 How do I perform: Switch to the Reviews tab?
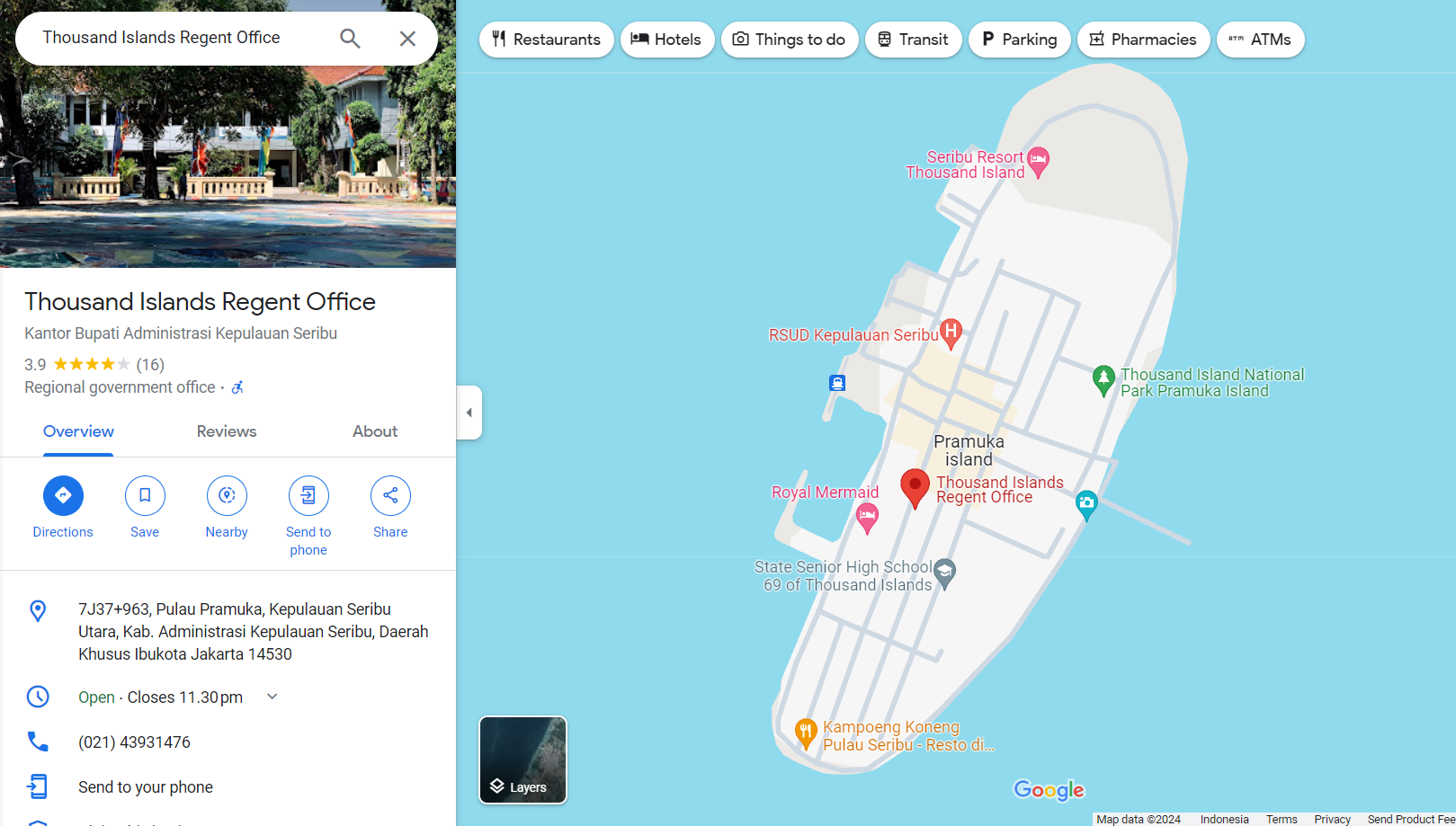(227, 431)
